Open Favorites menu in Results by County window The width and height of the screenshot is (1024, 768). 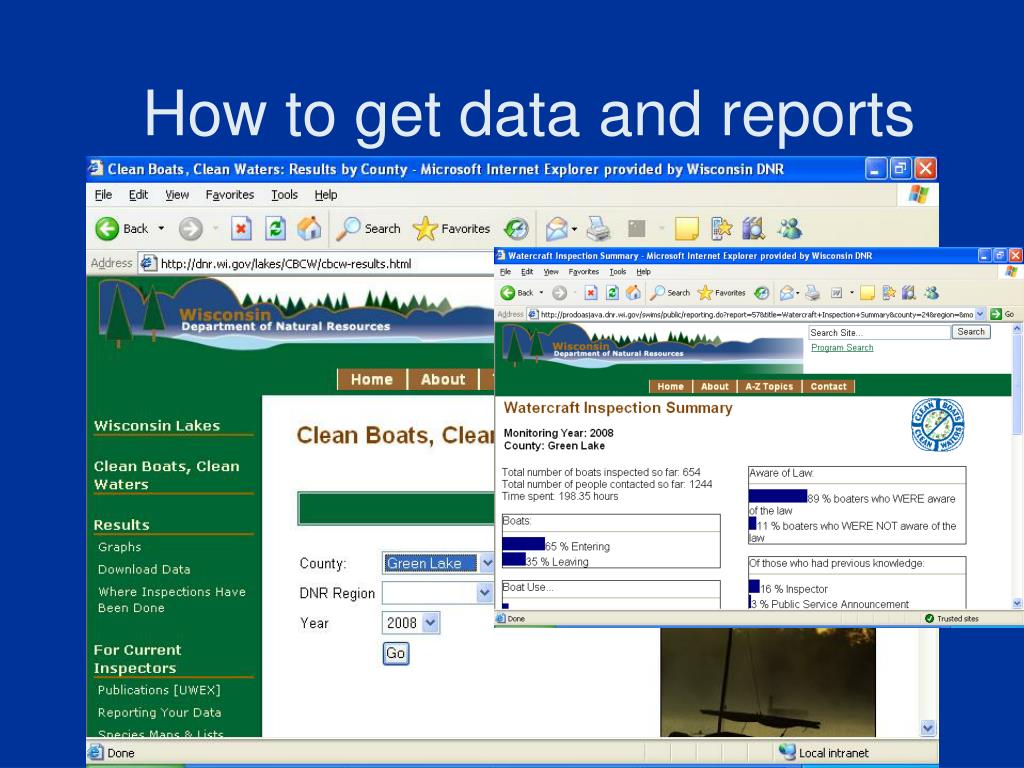(229, 195)
